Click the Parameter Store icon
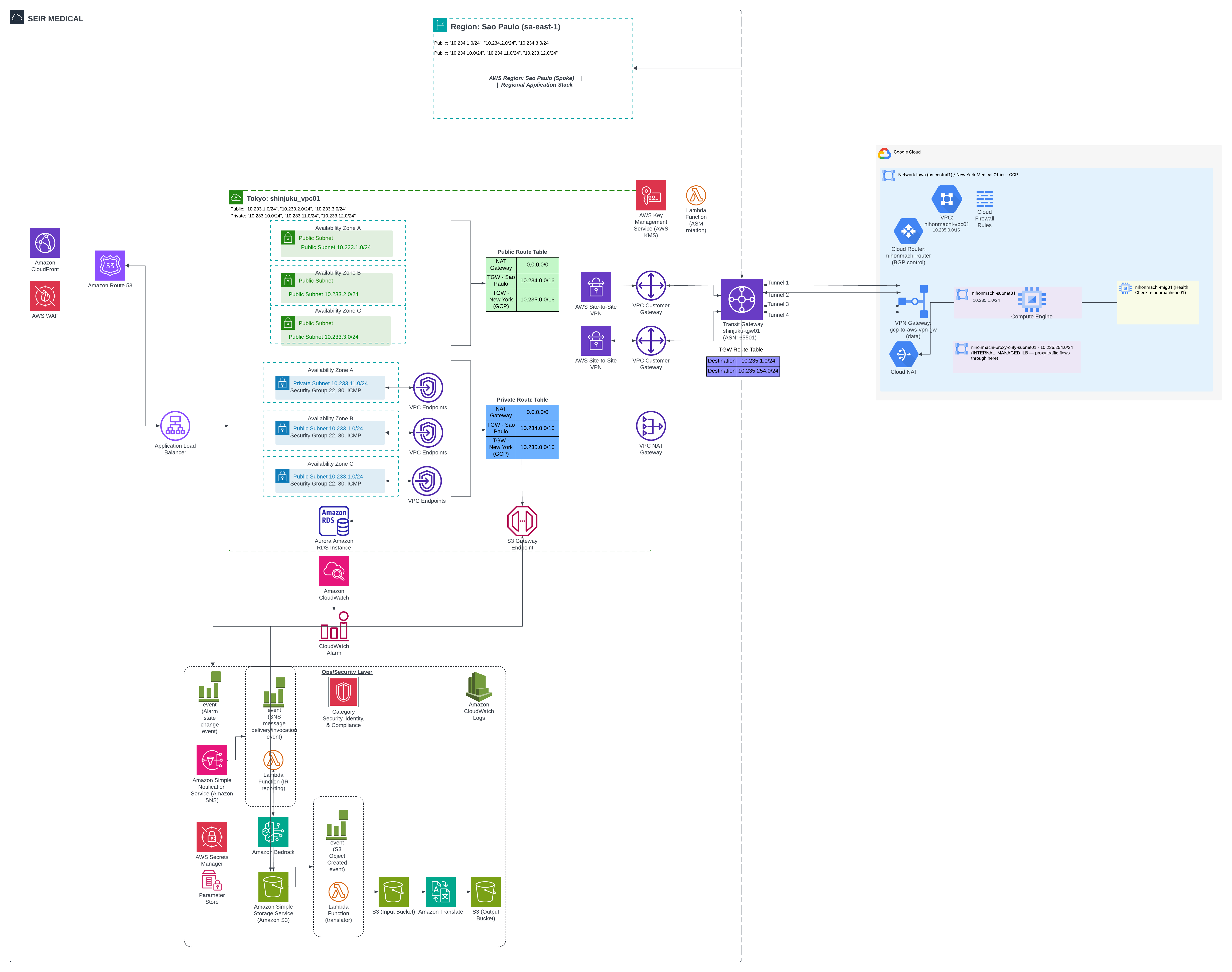 pyautogui.click(x=212, y=880)
